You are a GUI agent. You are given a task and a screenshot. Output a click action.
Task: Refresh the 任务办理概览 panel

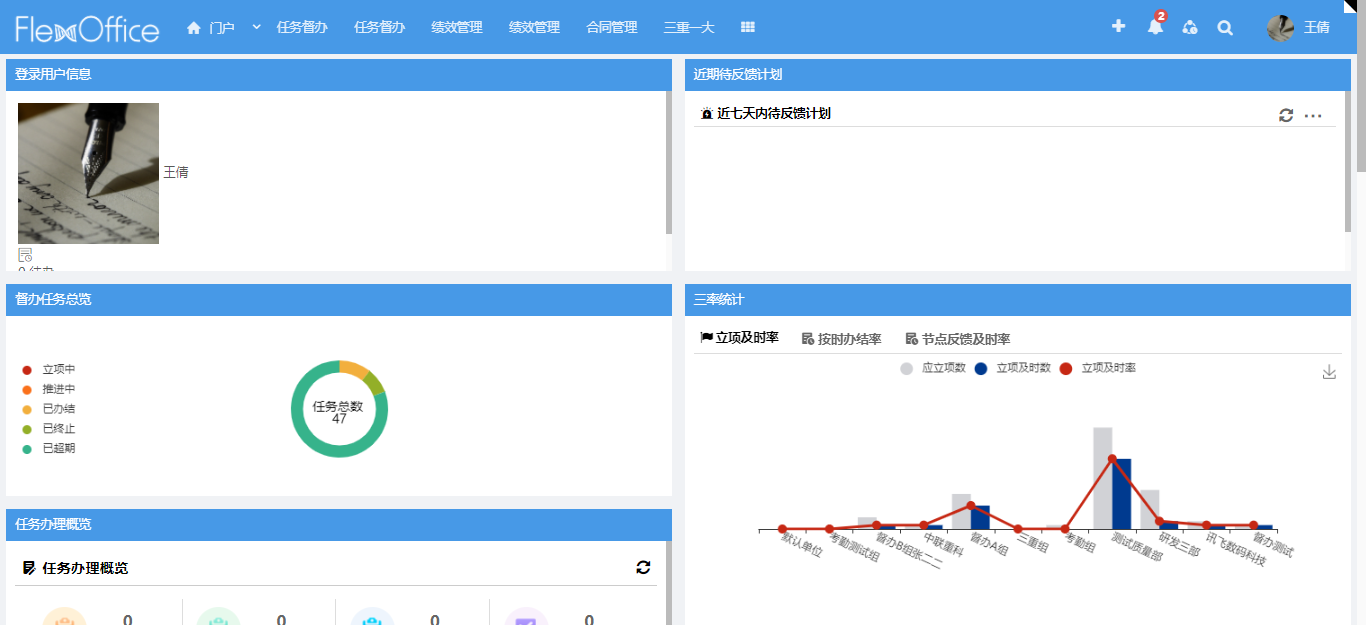coord(643,568)
